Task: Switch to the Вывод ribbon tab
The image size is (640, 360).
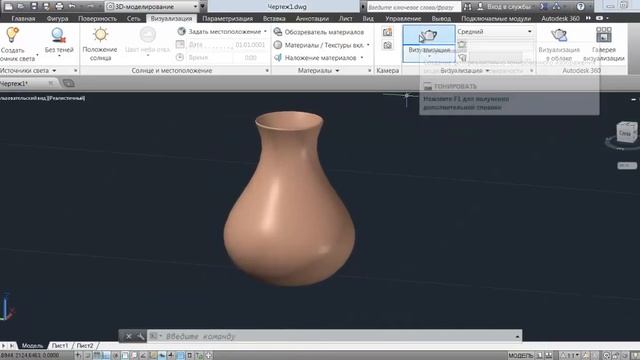Action: point(441,18)
